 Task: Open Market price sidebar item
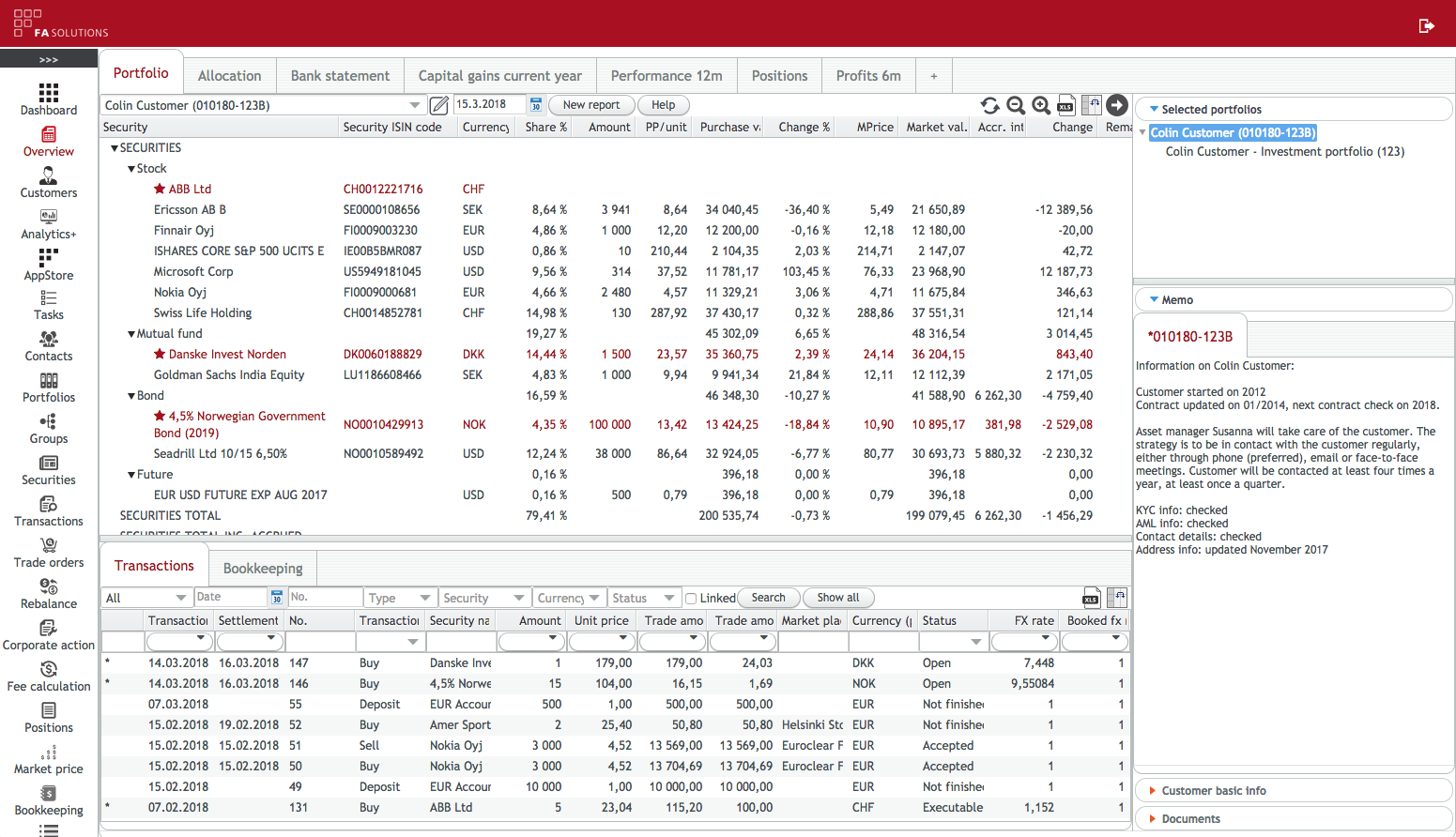coord(49,759)
